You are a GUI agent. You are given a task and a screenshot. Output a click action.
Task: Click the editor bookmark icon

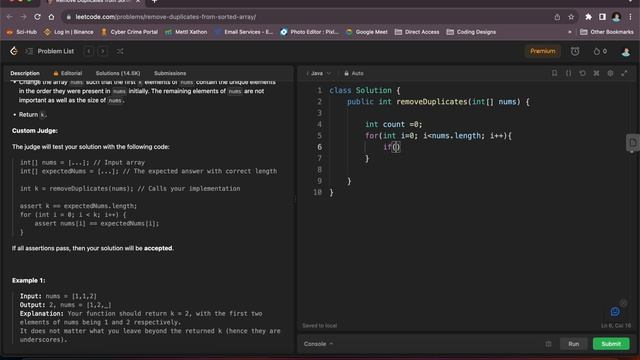(x=554, y=73)
